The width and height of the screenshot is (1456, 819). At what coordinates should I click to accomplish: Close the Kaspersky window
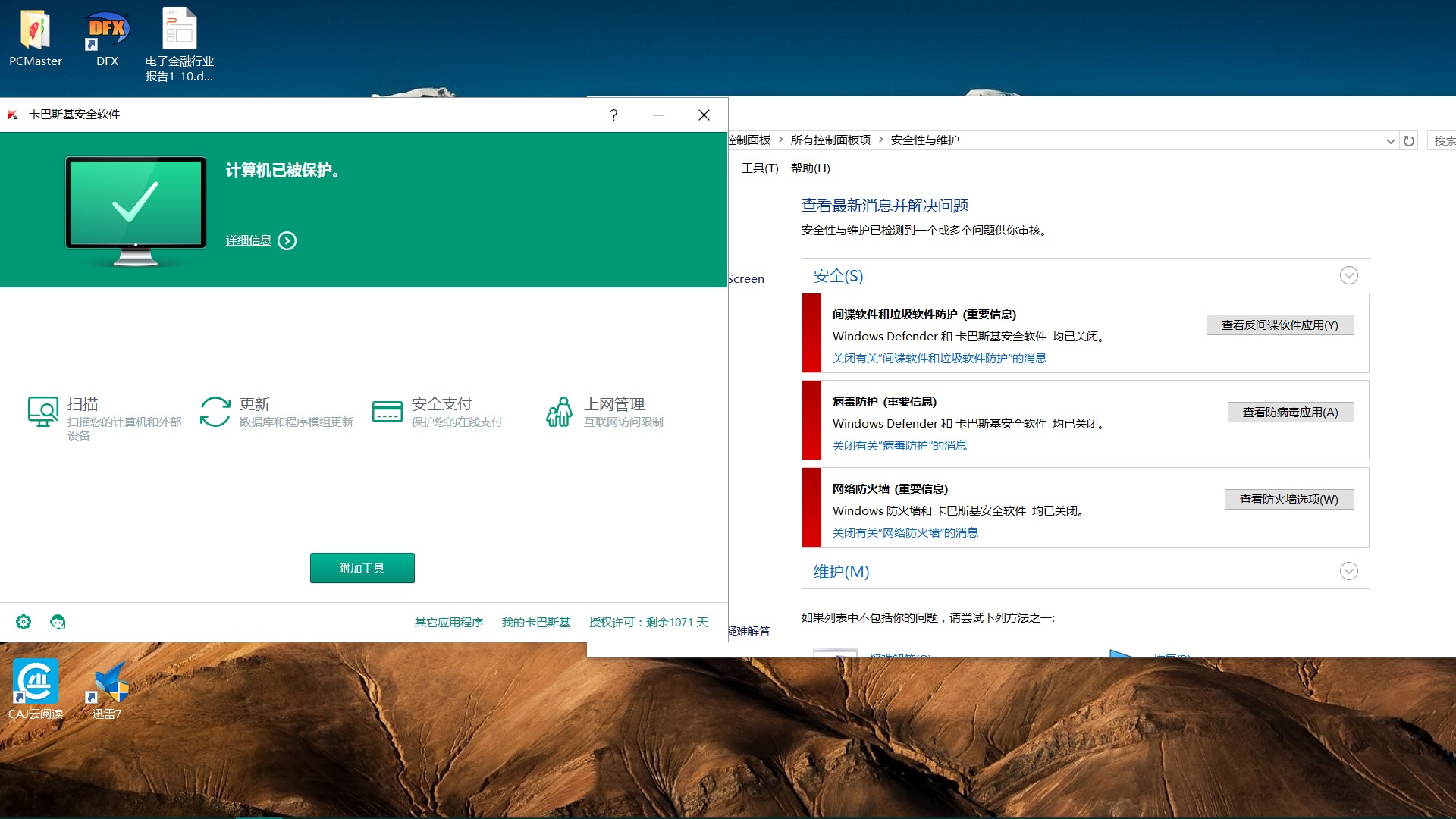pos(704,115)
